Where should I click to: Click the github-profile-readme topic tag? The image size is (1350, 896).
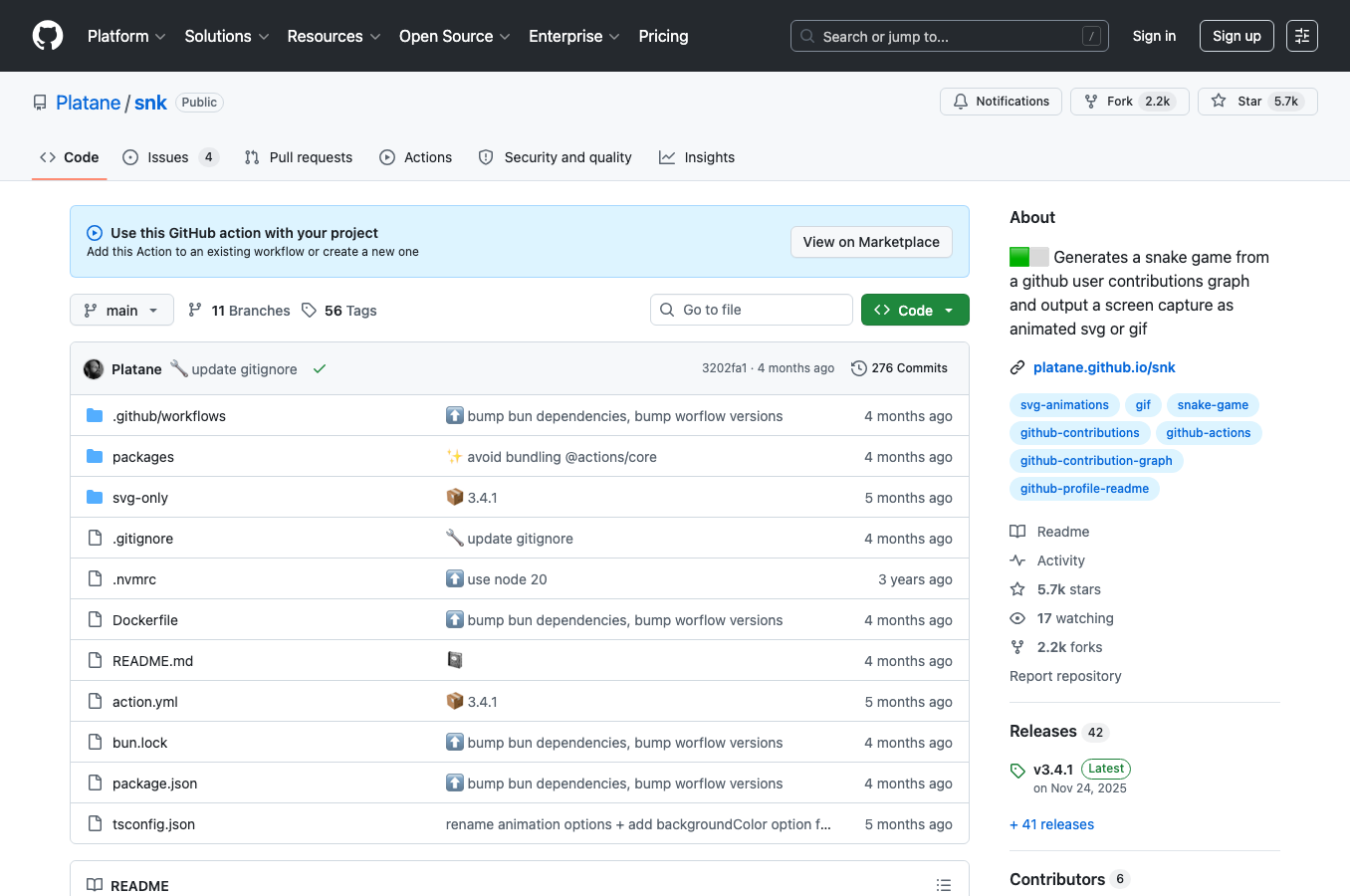tap(1084, 489)
